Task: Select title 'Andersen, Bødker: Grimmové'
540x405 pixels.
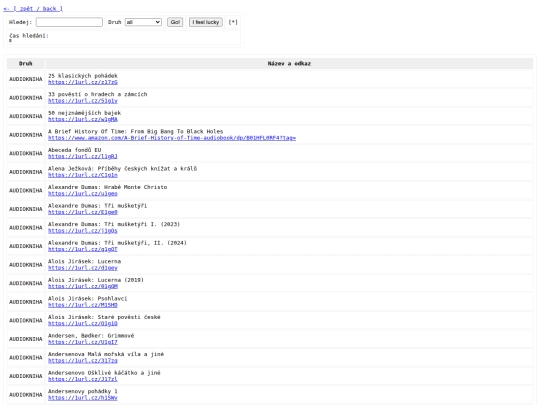Action: (91, 336)
